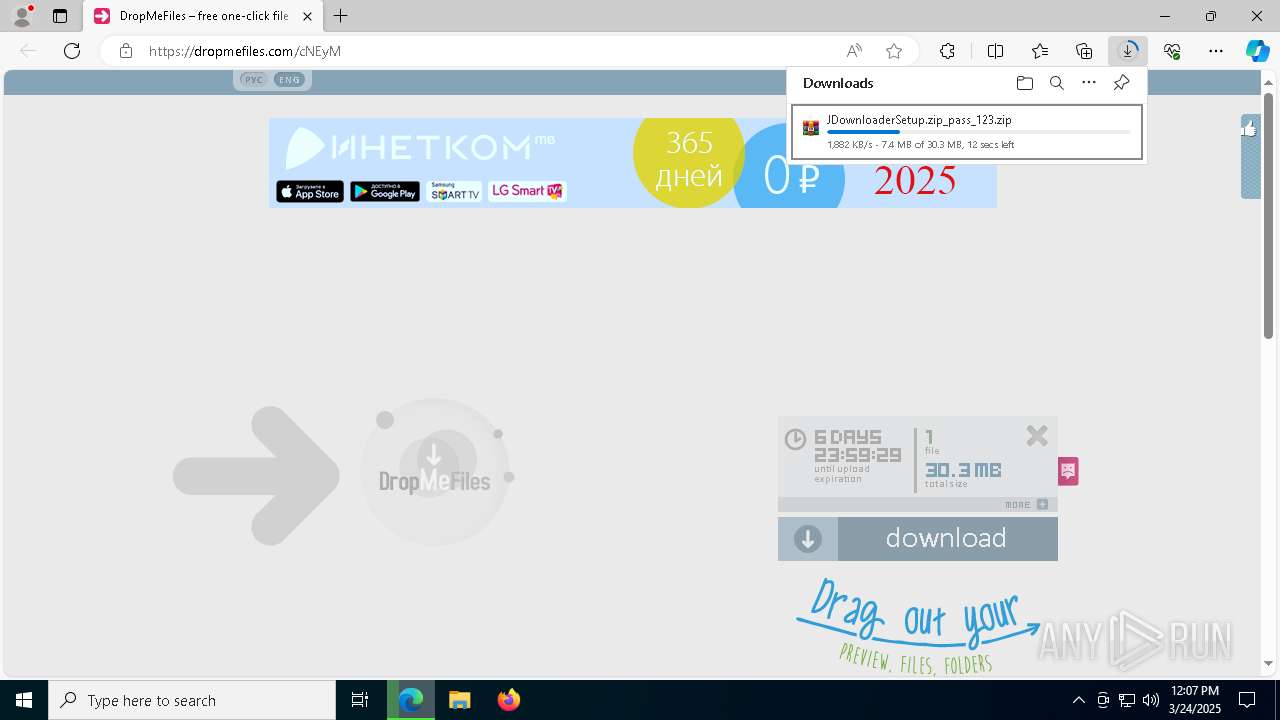Open Task View

[x=360, y=700]
